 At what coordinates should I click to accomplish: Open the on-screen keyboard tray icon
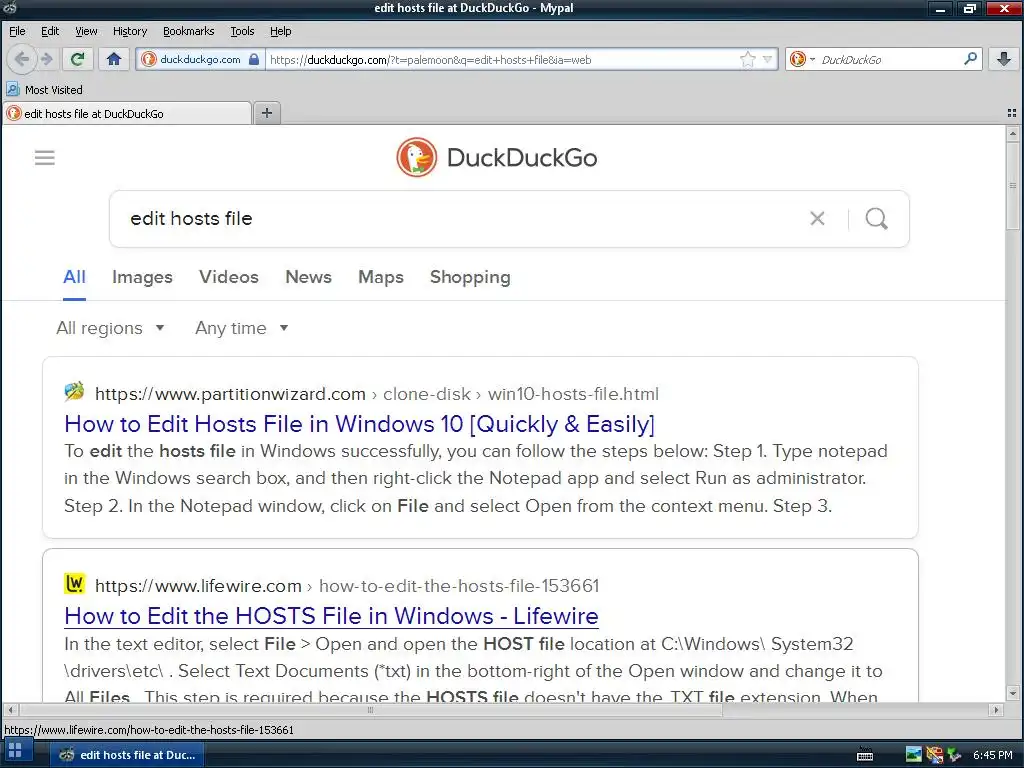865,755
